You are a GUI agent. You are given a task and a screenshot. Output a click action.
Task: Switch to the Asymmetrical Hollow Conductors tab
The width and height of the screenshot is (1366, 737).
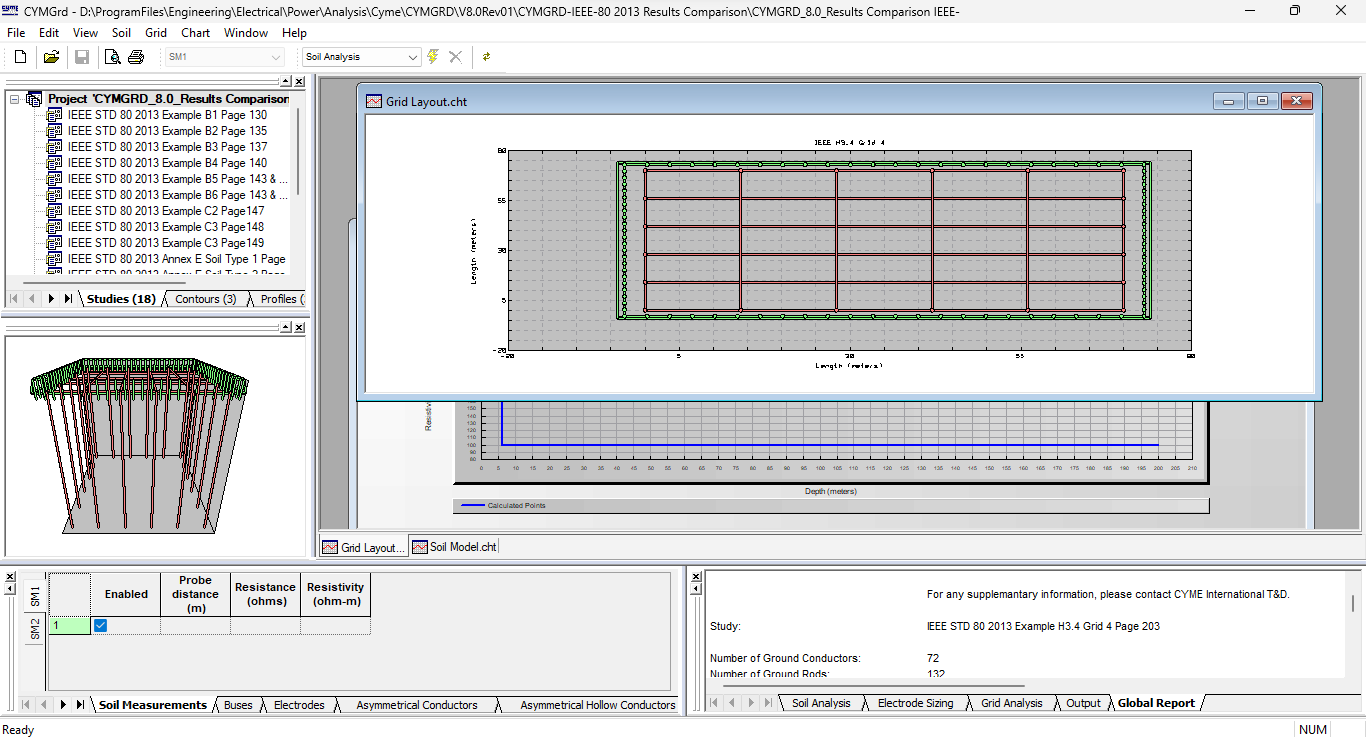597,705
